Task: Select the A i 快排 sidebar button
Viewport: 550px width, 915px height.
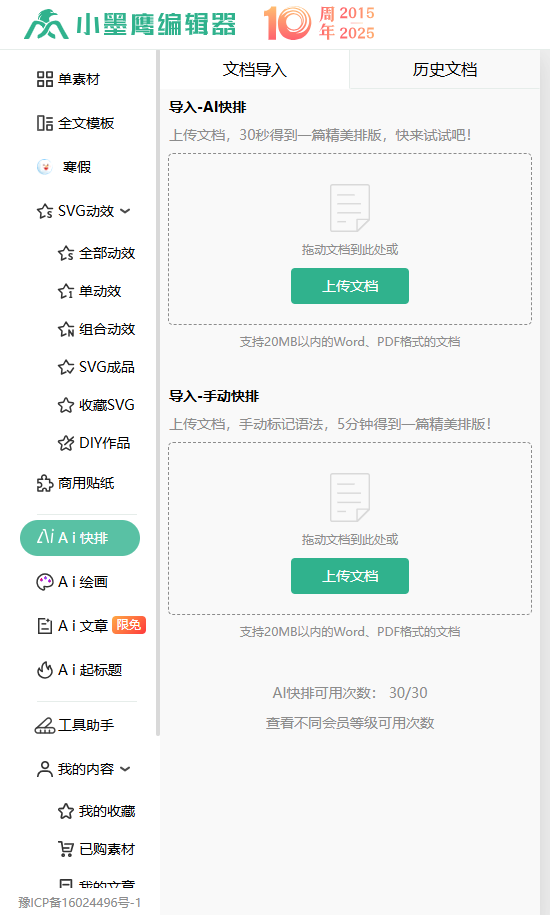Action: click(x=80, y=537)
